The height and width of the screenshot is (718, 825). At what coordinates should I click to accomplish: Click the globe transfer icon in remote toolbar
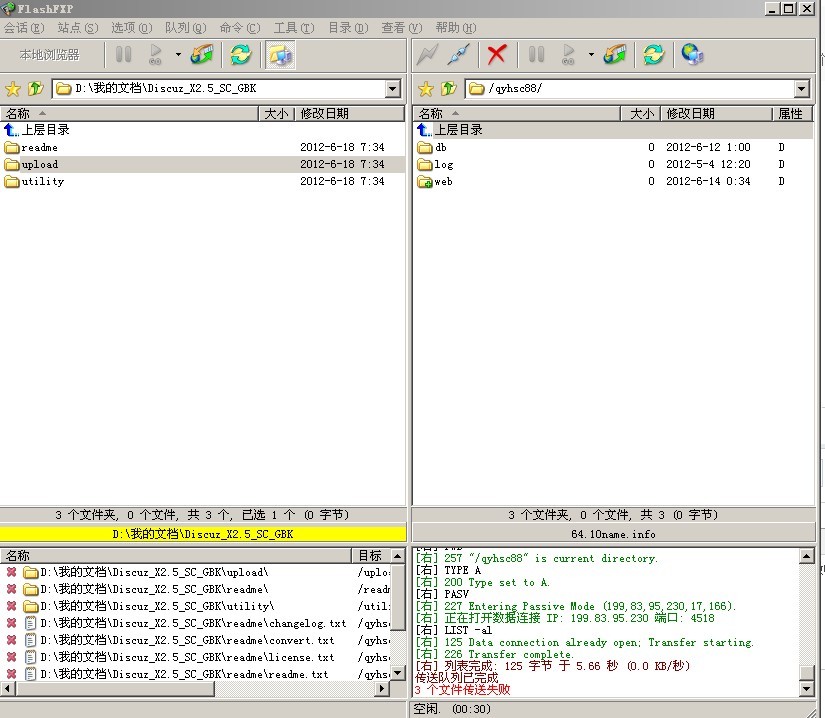pyautogui.click(x=615, y=54)
